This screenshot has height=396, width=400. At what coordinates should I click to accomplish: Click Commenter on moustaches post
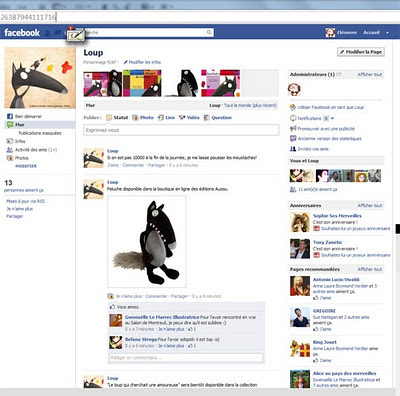[x=133, y=165]
